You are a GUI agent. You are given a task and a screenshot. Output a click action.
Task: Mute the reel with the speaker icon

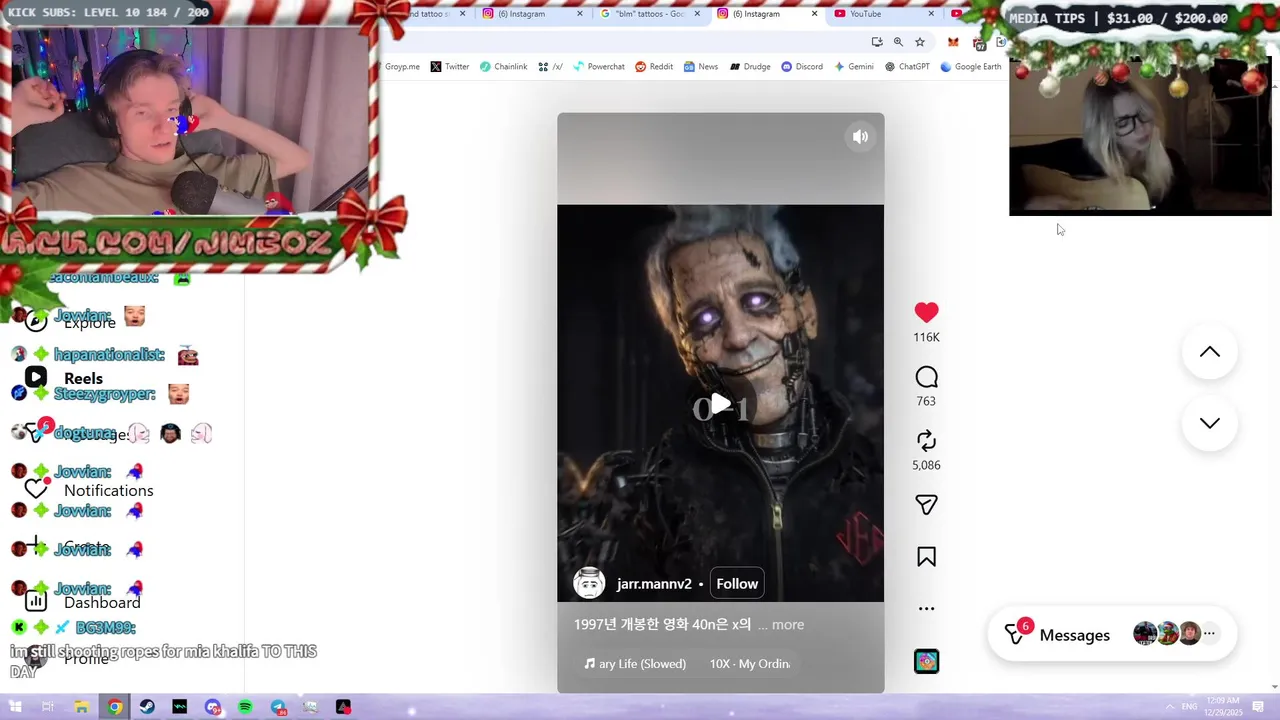pos(860,137)
